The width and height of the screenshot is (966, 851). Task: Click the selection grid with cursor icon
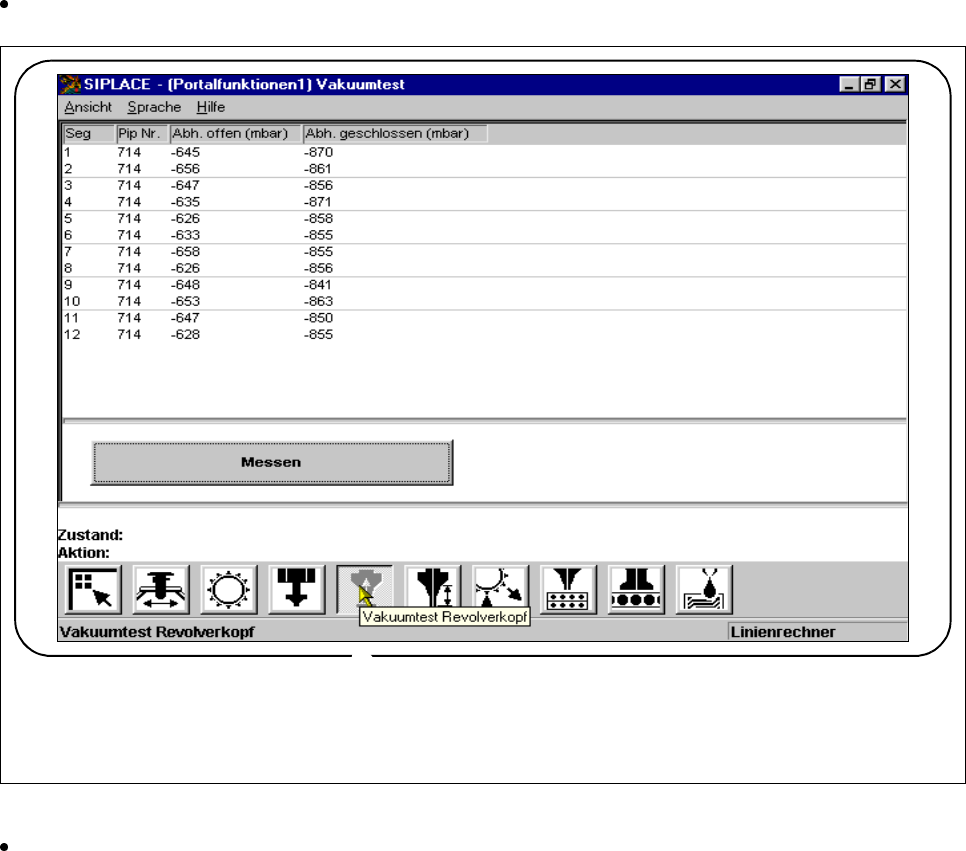tap(93, 590)
